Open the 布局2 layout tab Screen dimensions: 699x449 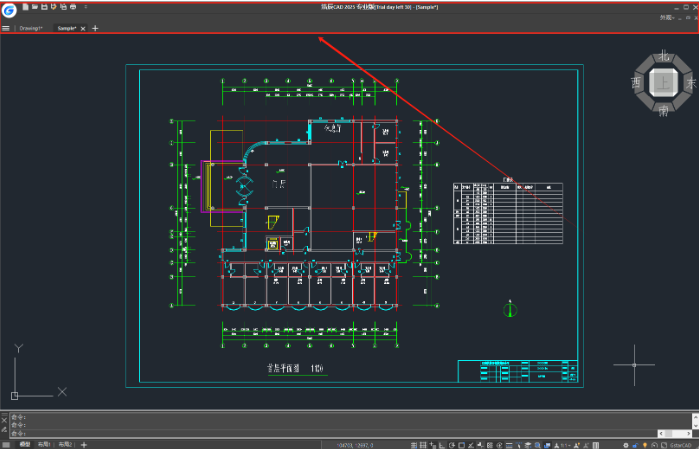click(65, 443)
